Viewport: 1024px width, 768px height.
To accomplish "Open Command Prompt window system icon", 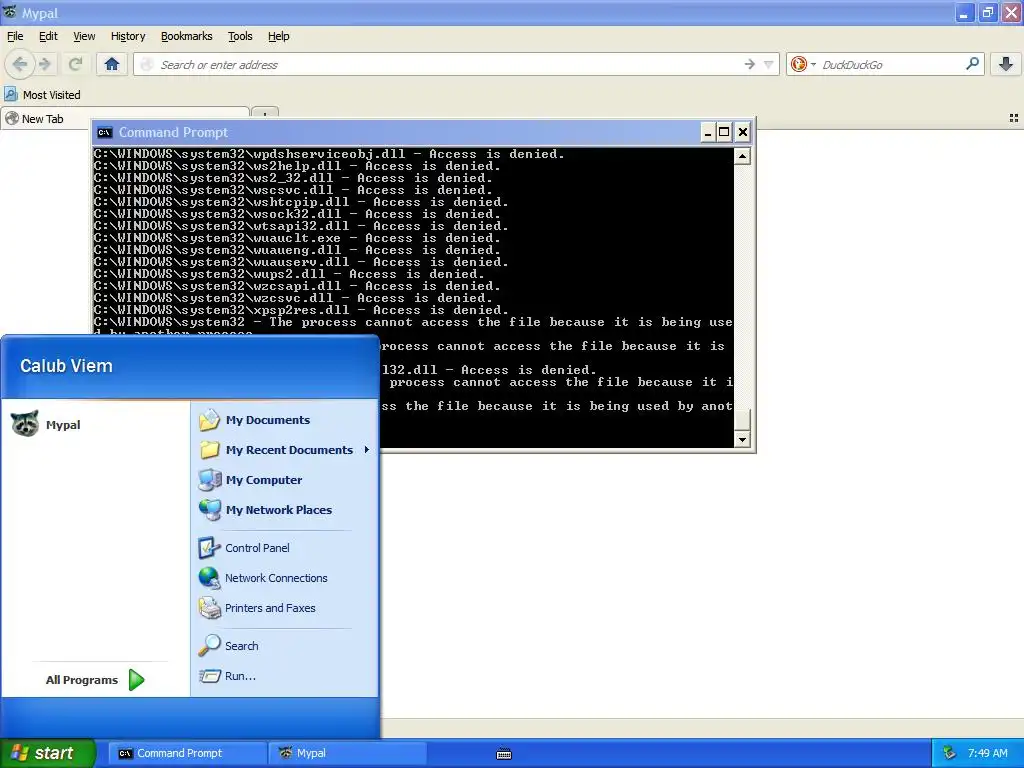I will click(104, 133).
